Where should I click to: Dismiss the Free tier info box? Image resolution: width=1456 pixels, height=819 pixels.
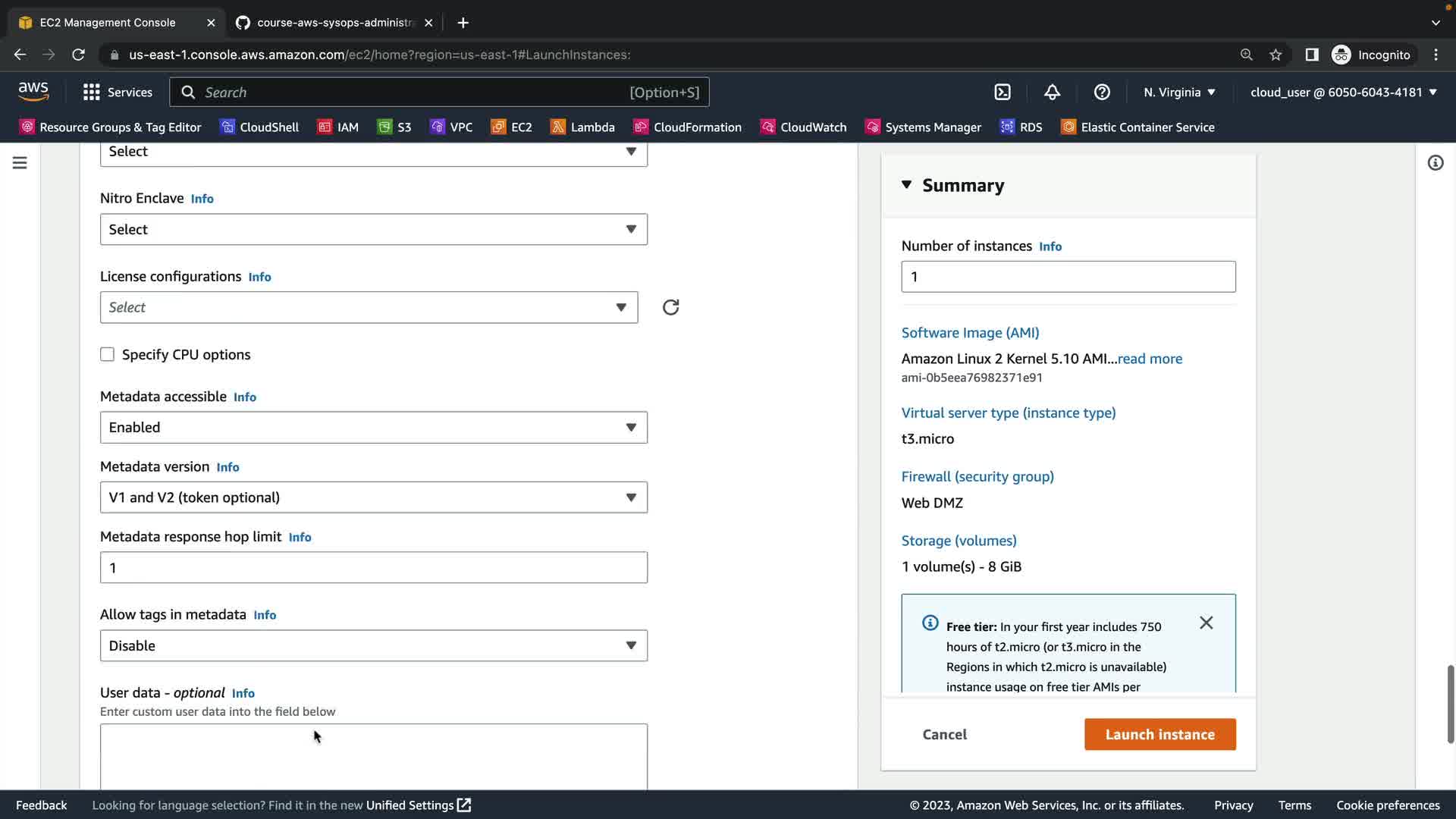point(1206,623)
